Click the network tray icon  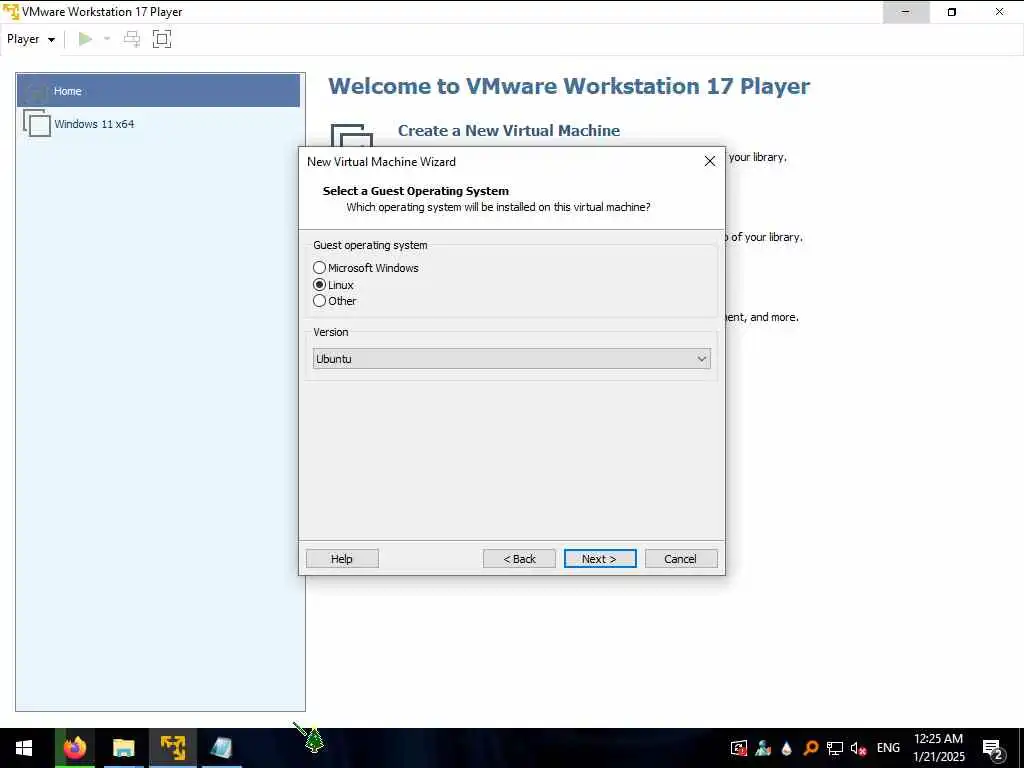coord(835,748)
